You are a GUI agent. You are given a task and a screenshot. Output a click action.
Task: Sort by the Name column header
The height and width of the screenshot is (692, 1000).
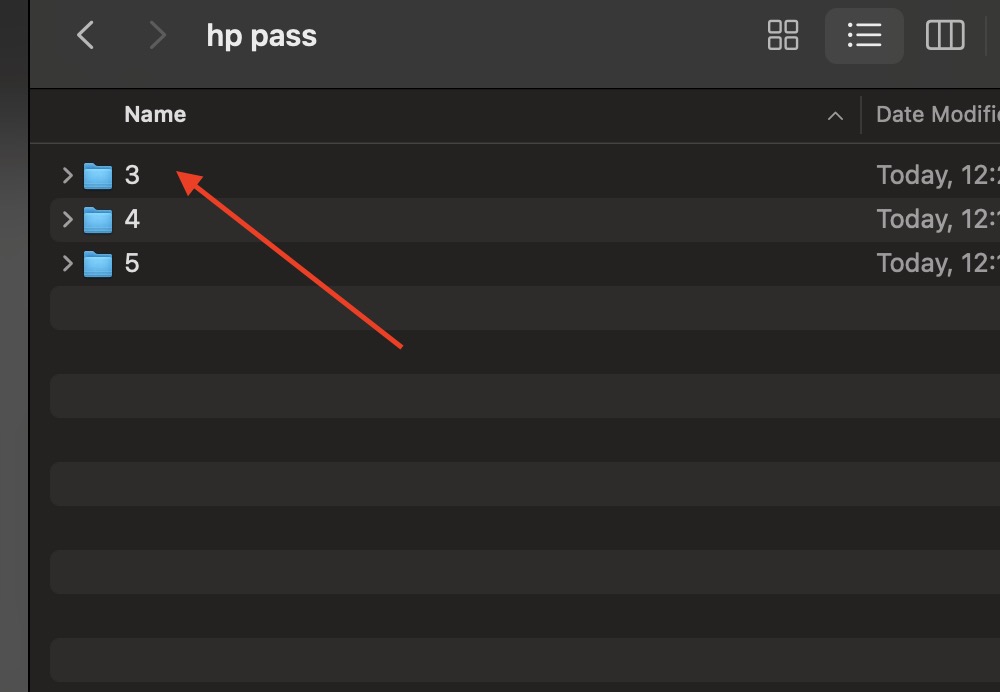pos(155,115)
